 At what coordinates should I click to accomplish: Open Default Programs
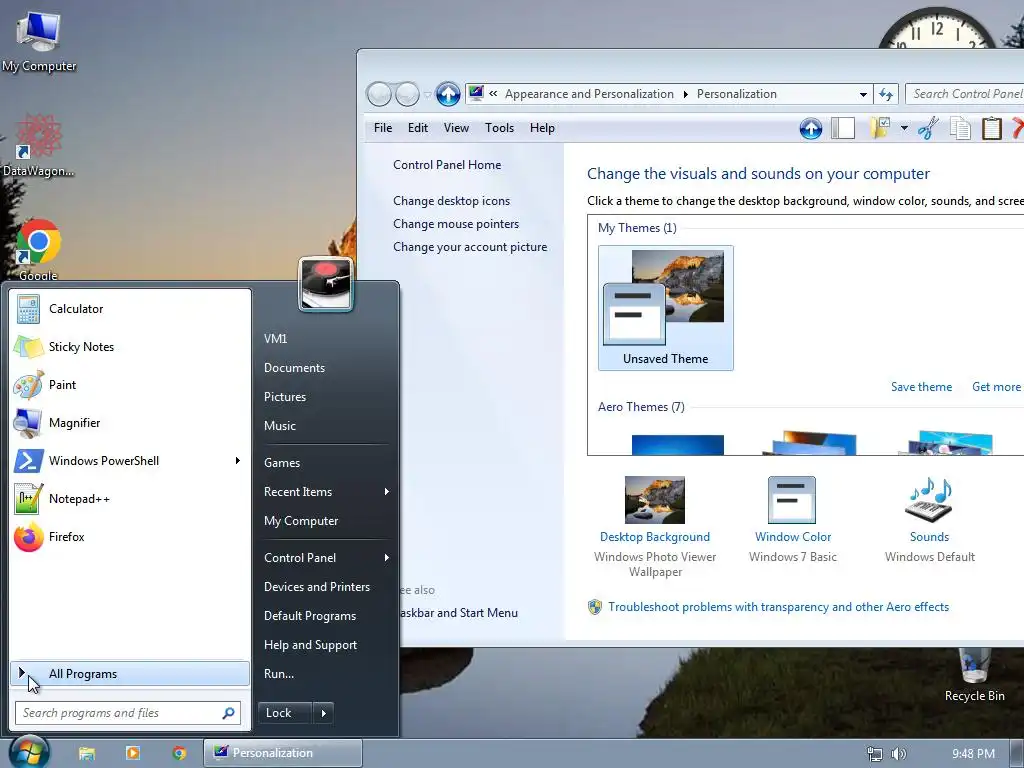(310, 616)
